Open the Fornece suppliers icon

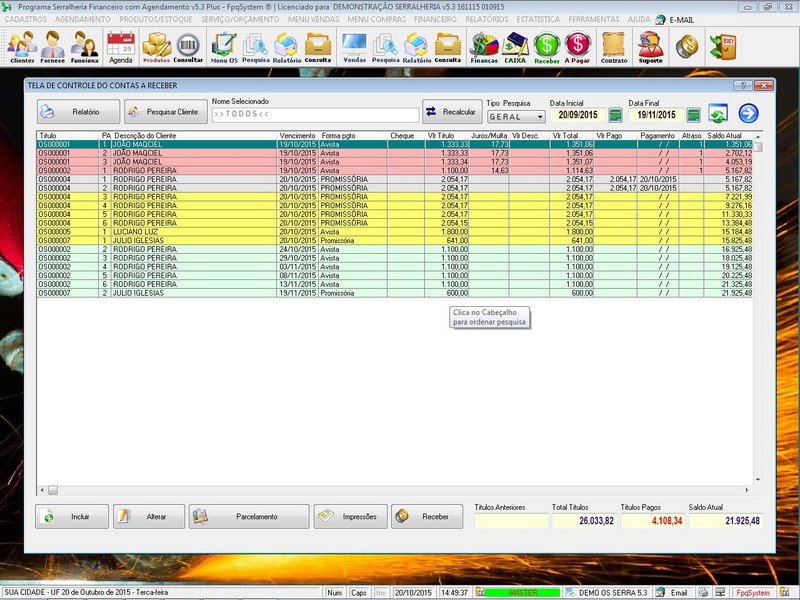53,47
